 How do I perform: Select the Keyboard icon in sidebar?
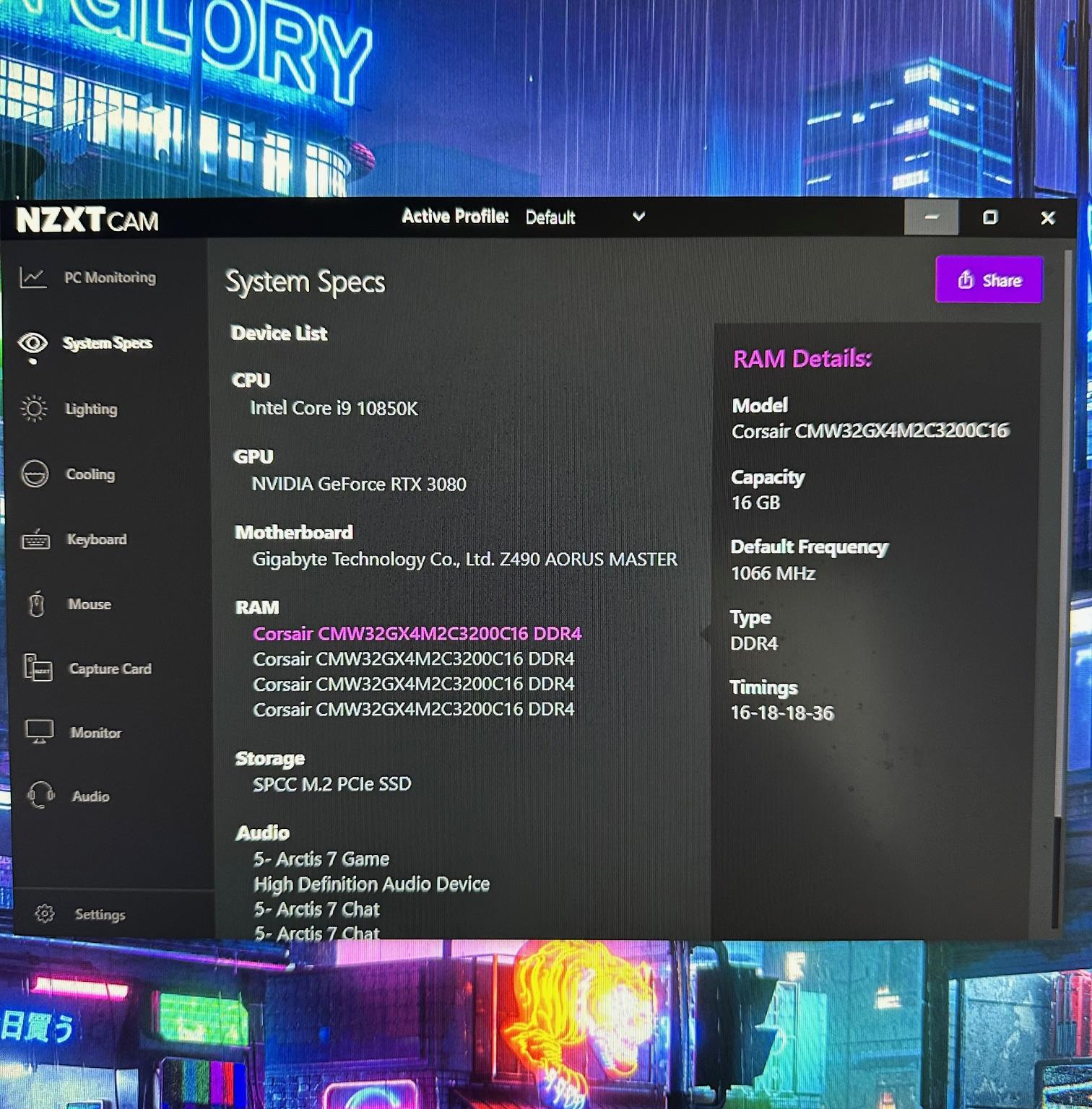tap(35, 539)
